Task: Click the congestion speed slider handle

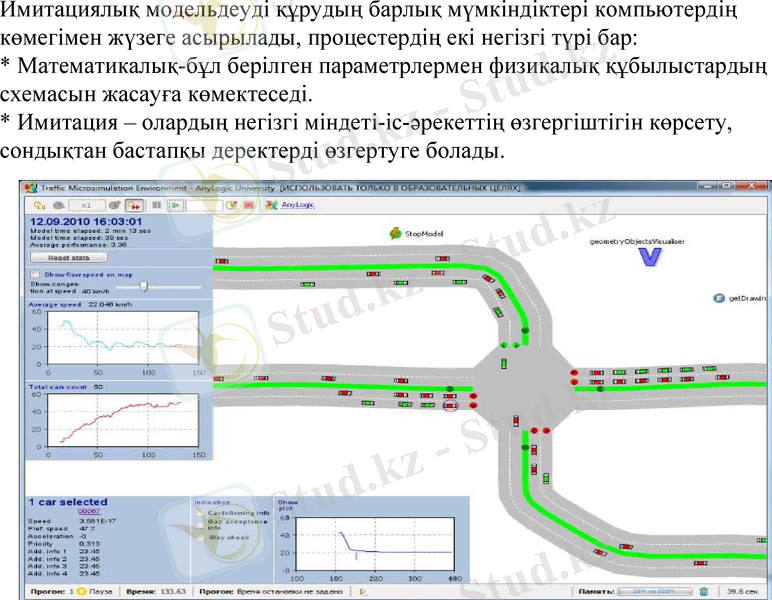Action: point(143,286)
